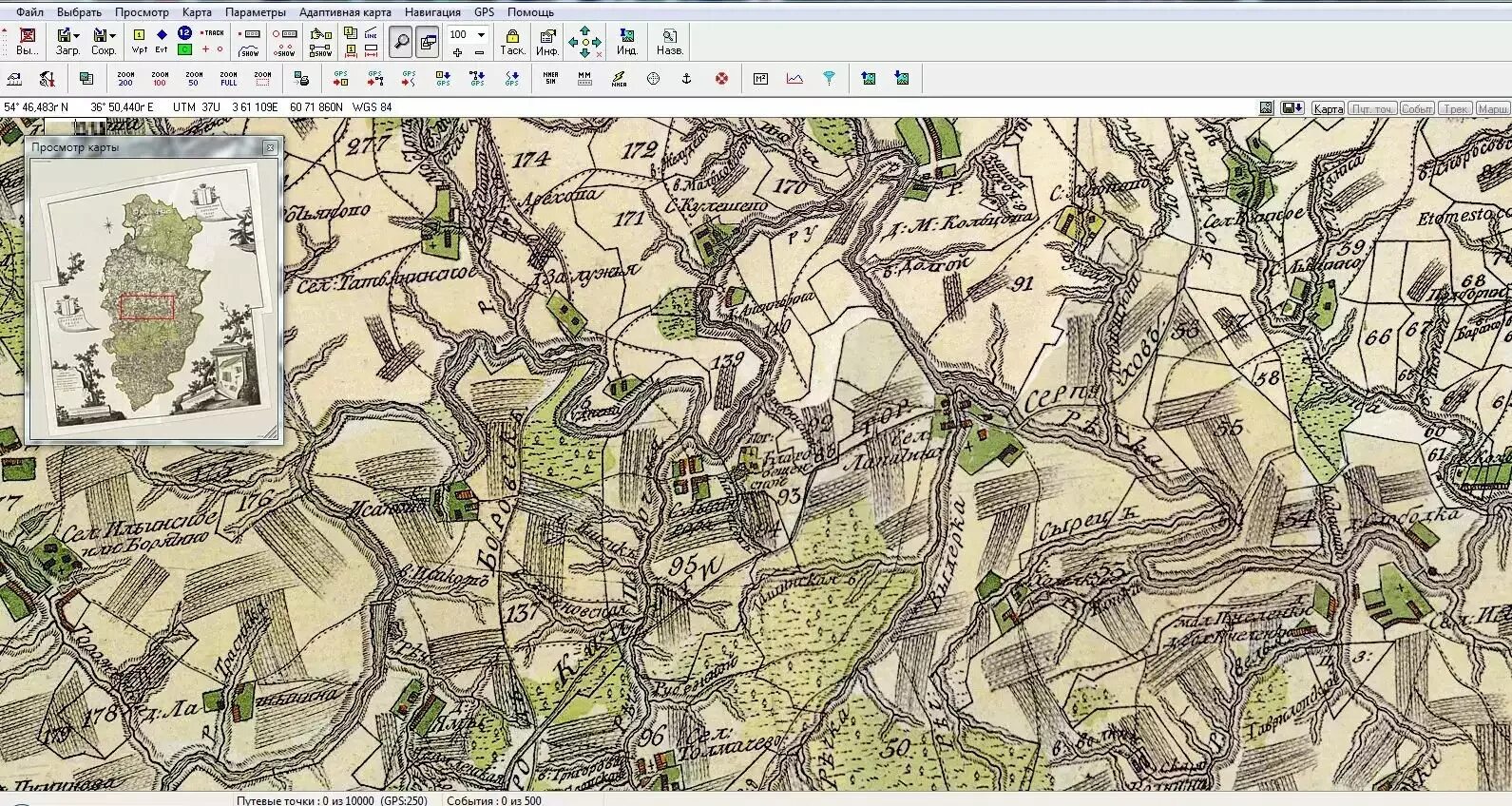Expand the Загр. load dropdown arrow
Image resolution: width=1512 pixels, height=806 pixels.
(78, 36)
